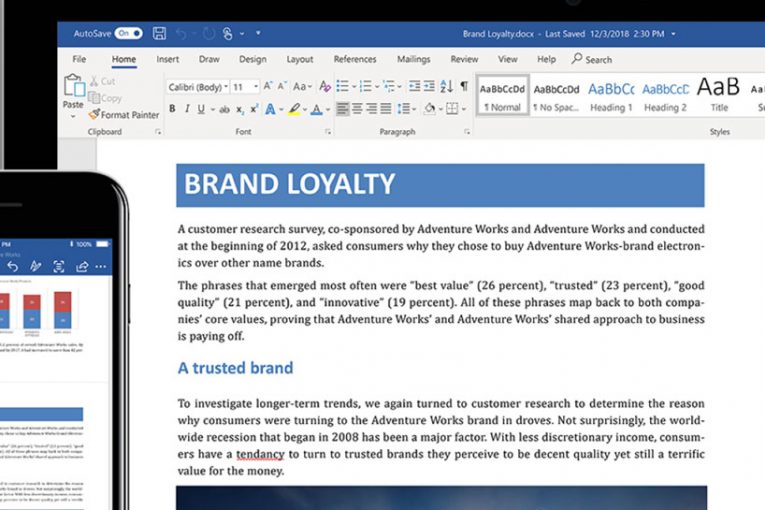Click the Decrease Indent icon
This screenshot has width=765, height=510.
[414, 86]
